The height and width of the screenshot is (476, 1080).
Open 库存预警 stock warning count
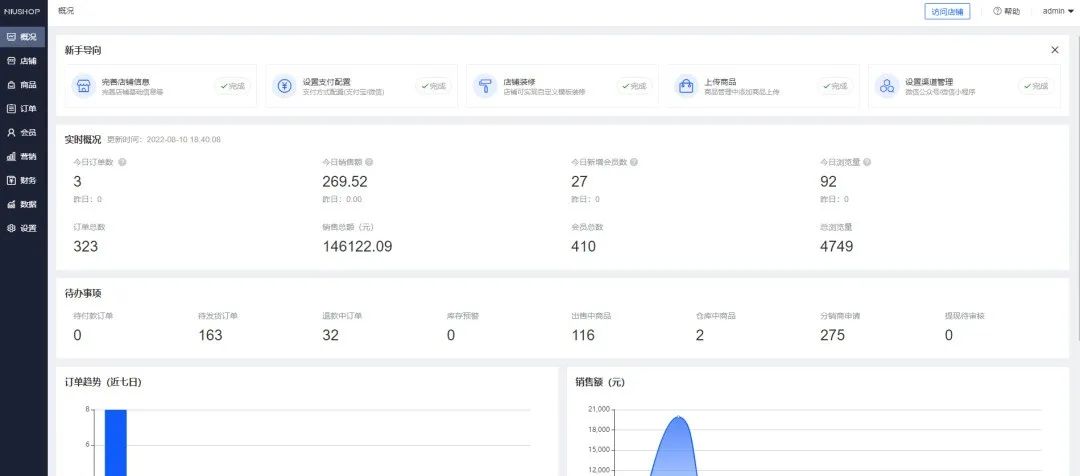[x=451, y=335]
